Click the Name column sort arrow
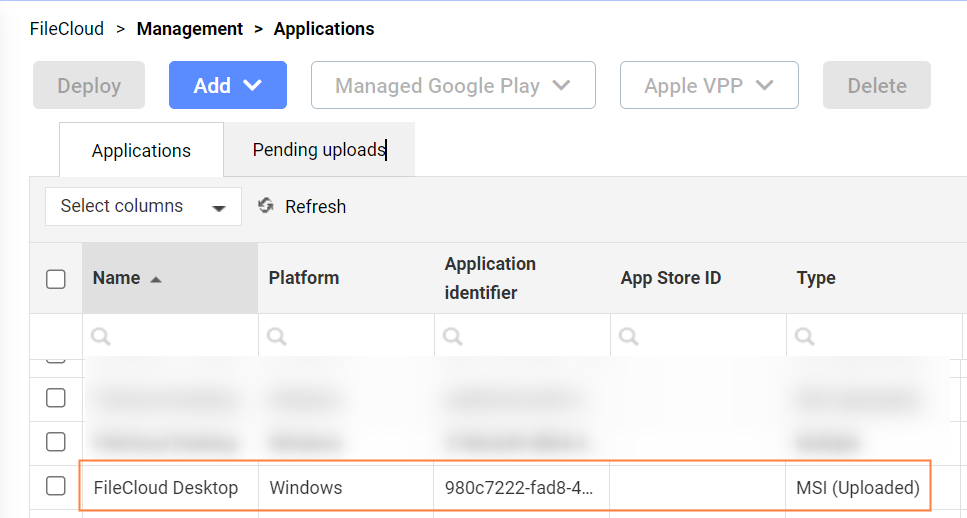 [x=155, y=279]
